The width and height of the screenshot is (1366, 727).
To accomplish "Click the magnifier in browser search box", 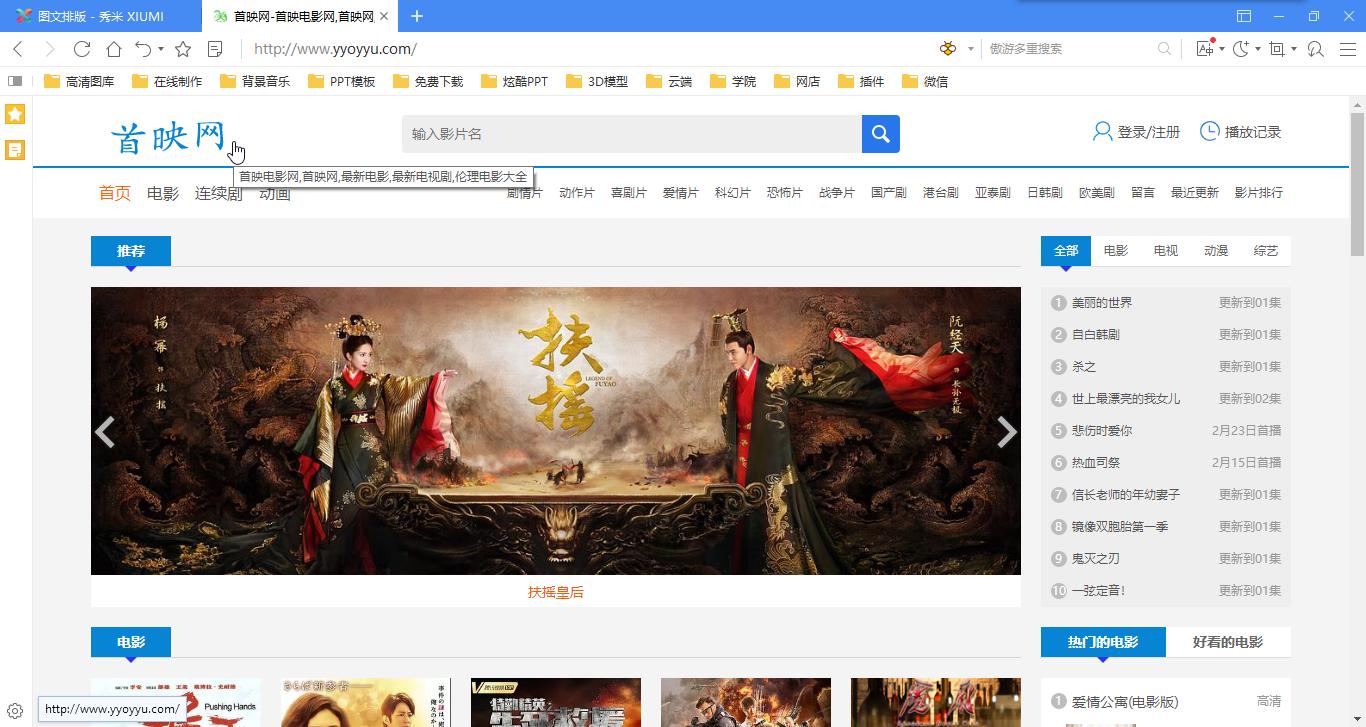I will coord(1164,49).
